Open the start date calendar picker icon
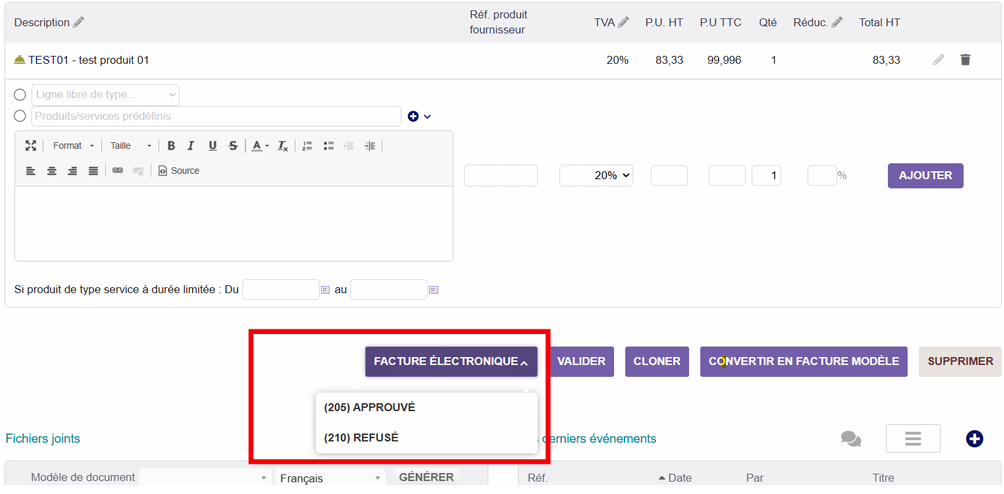 pos(325,290)
